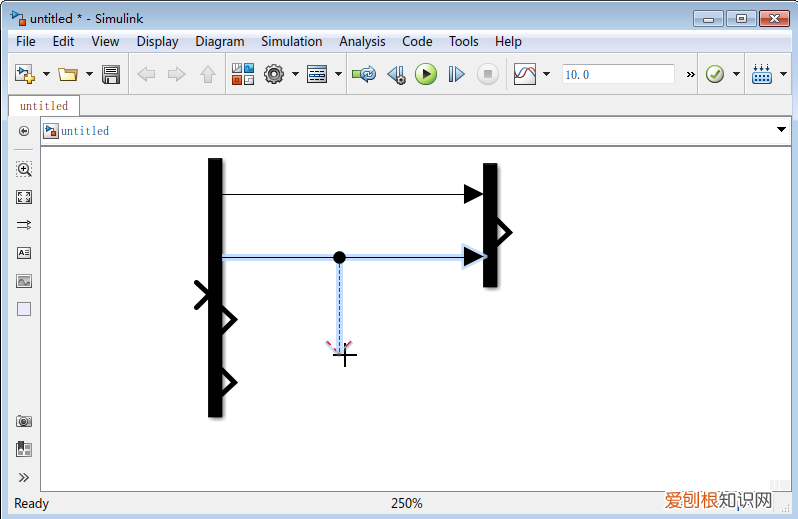Click Fit to View icon
Viewport: 798px width, 519px height.
coord(24,197)
